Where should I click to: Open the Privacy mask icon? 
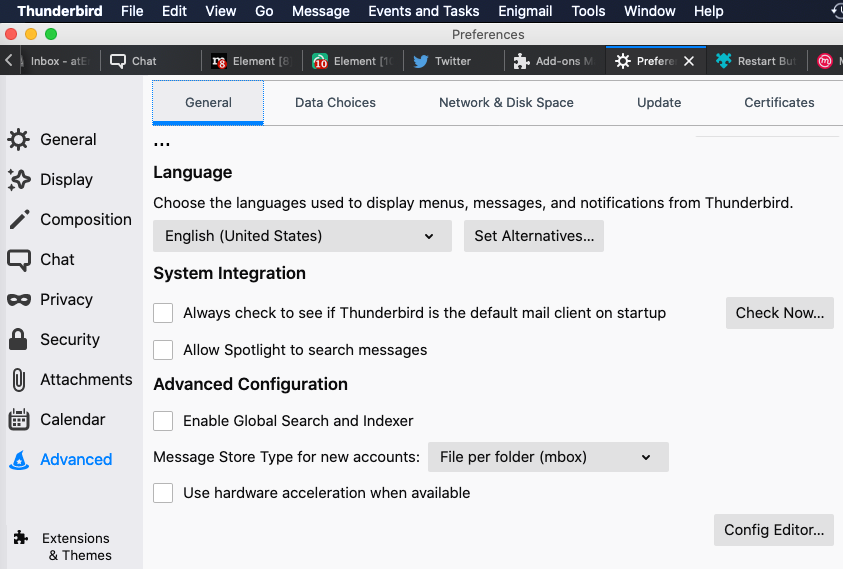(x=19, y=300)
